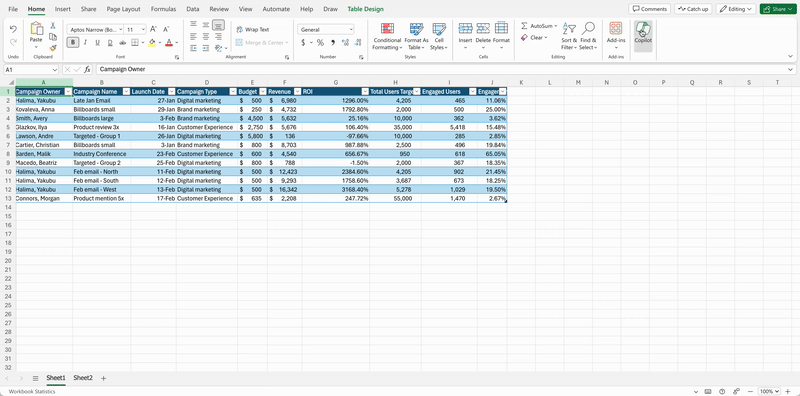
Task: Click the Delete cells icon
Action: tap(483, 28)
